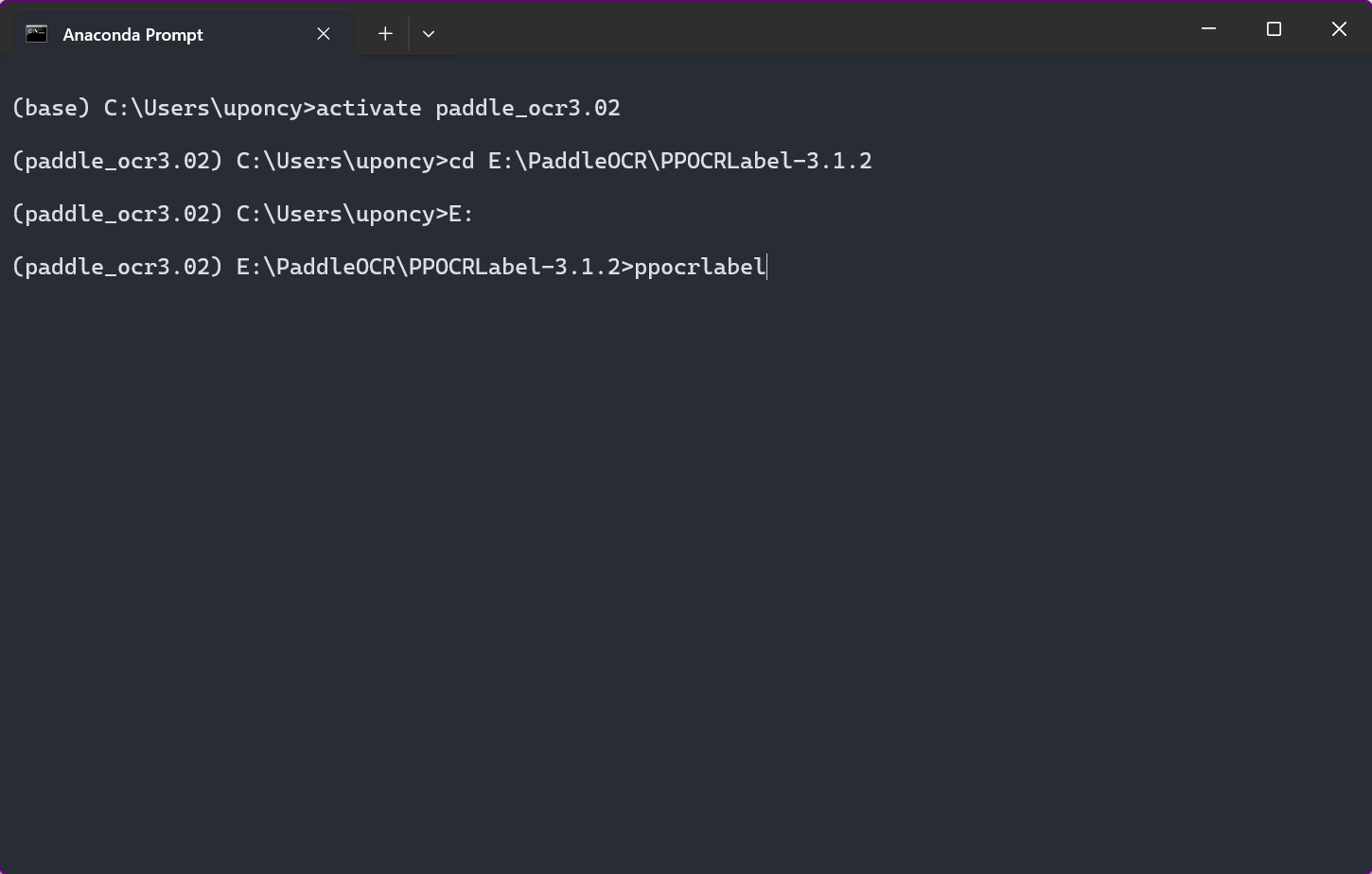Click "(paddle_ocr3.02)" prefix on the cd command line
The height and width of the screenshot is (874, 1372).
point(117,162)
